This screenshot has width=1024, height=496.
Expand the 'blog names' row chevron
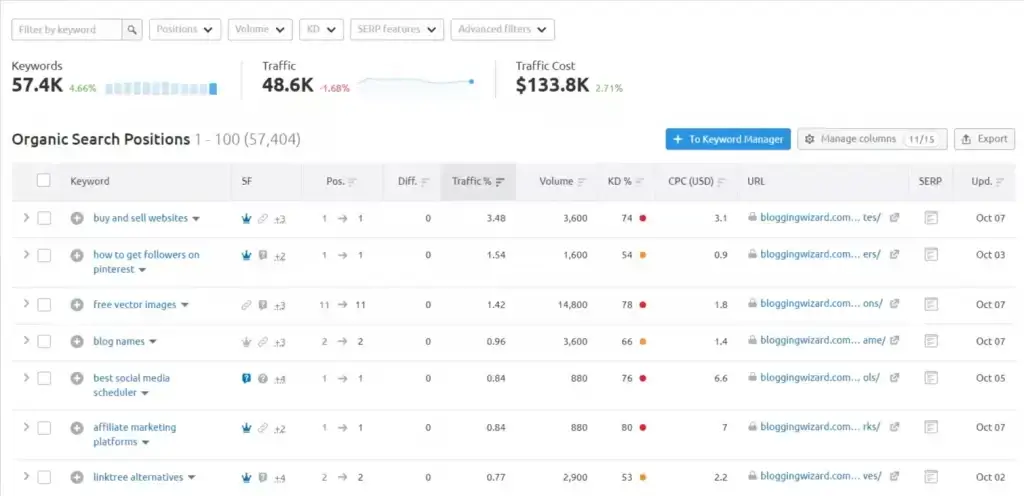26,340
